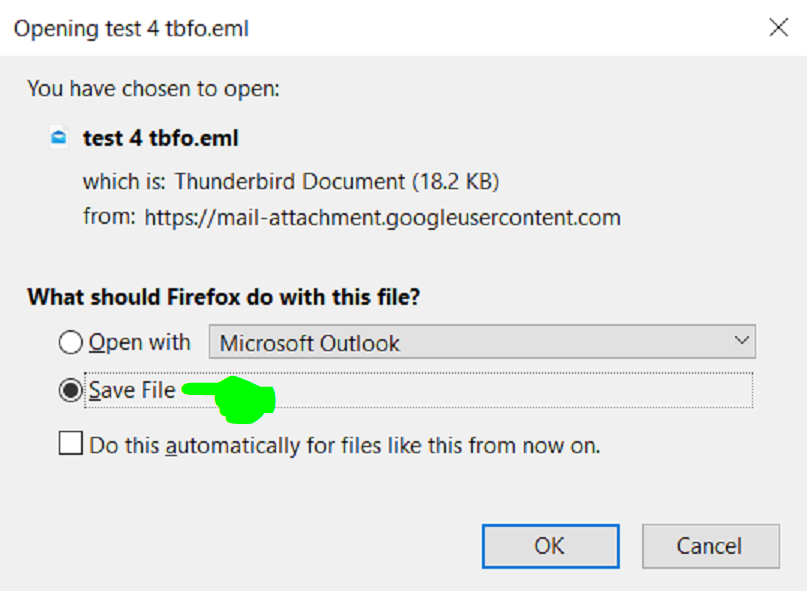
Task: Select the Save File radio button
Action: click(70, 390)
